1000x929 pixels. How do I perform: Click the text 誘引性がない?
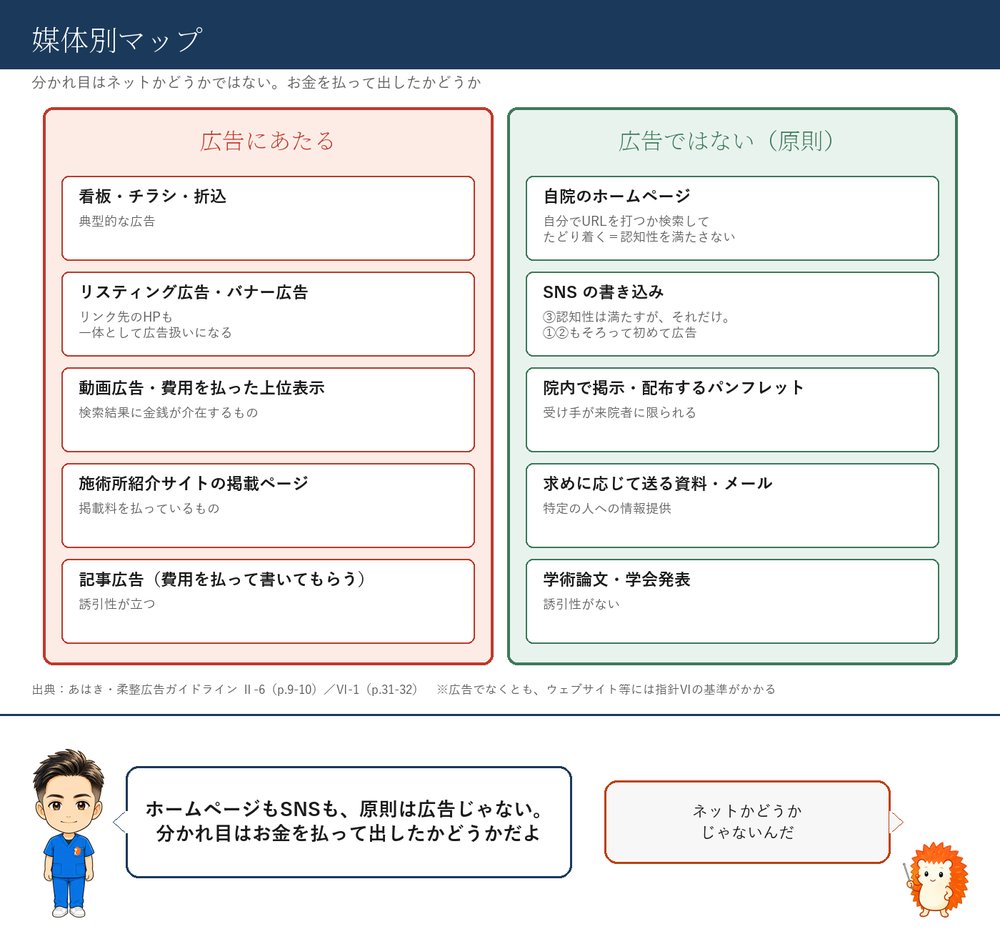coord(581,604)
